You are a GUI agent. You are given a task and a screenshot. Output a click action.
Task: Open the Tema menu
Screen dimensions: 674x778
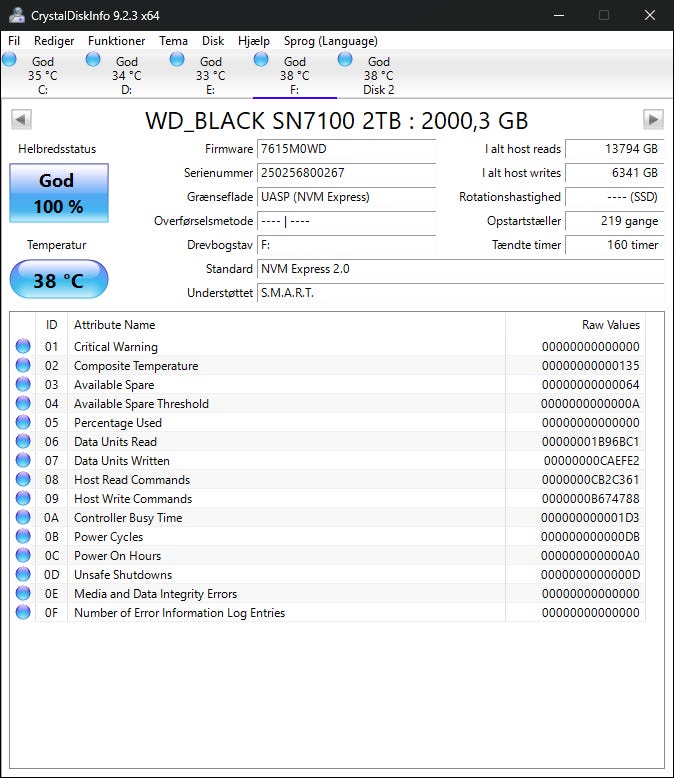click(173, 41)
